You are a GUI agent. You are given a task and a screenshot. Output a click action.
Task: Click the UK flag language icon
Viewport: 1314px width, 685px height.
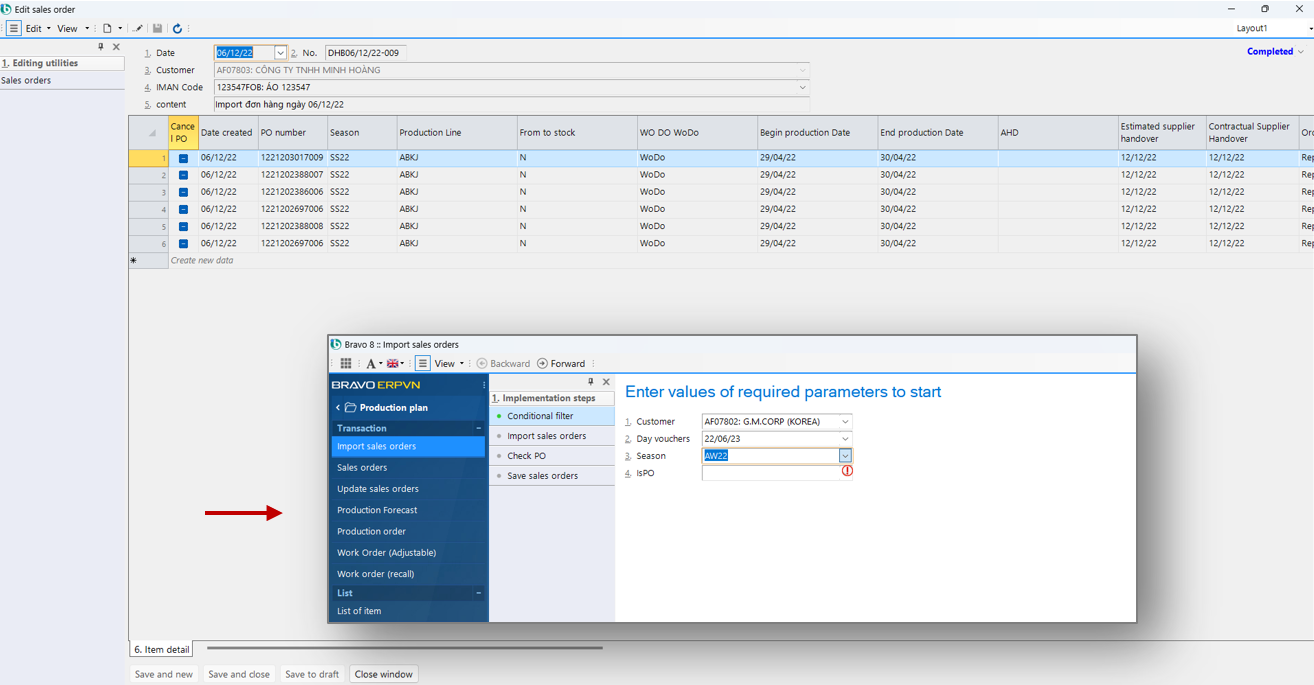pos(393,364)
